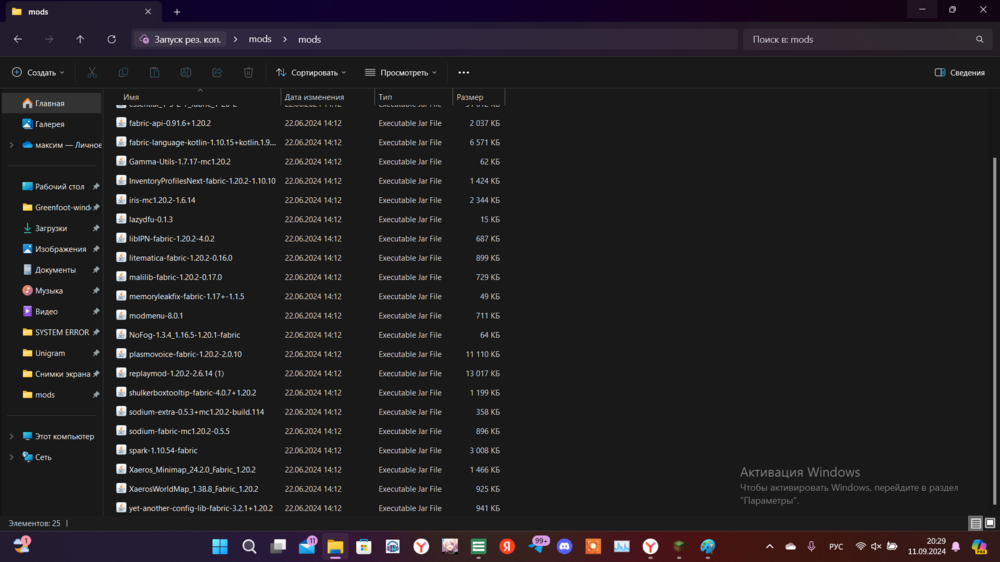Viewport: 1000px width, 562px height.
Task: Click the Copy toolbar icon
Action: point(123,73)
